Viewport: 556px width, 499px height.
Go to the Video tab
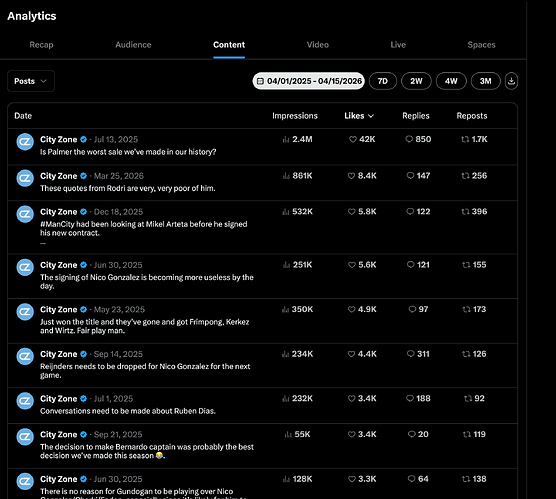(318, 45)
